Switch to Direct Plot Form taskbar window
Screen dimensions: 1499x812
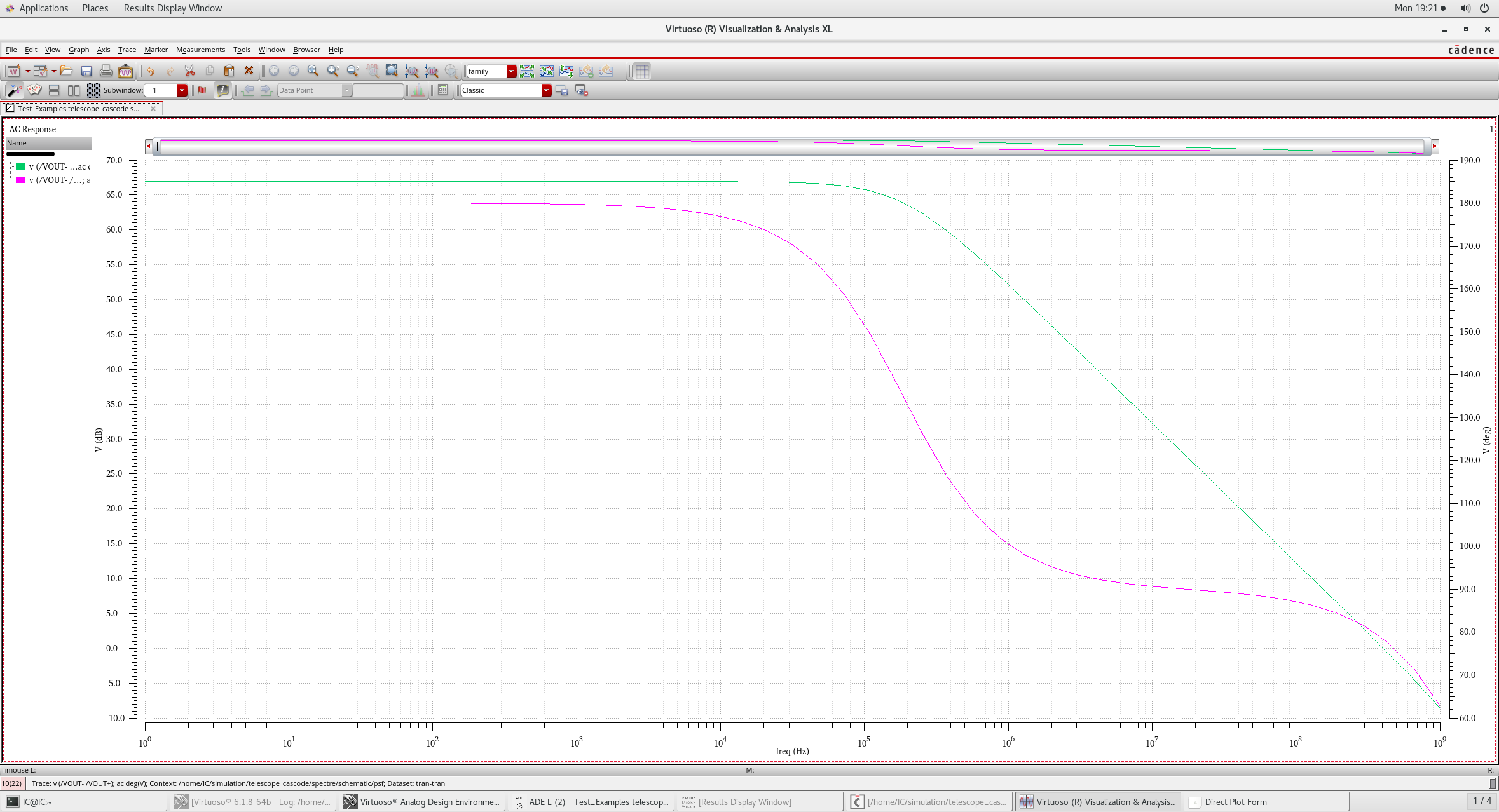coord(1265,802)
